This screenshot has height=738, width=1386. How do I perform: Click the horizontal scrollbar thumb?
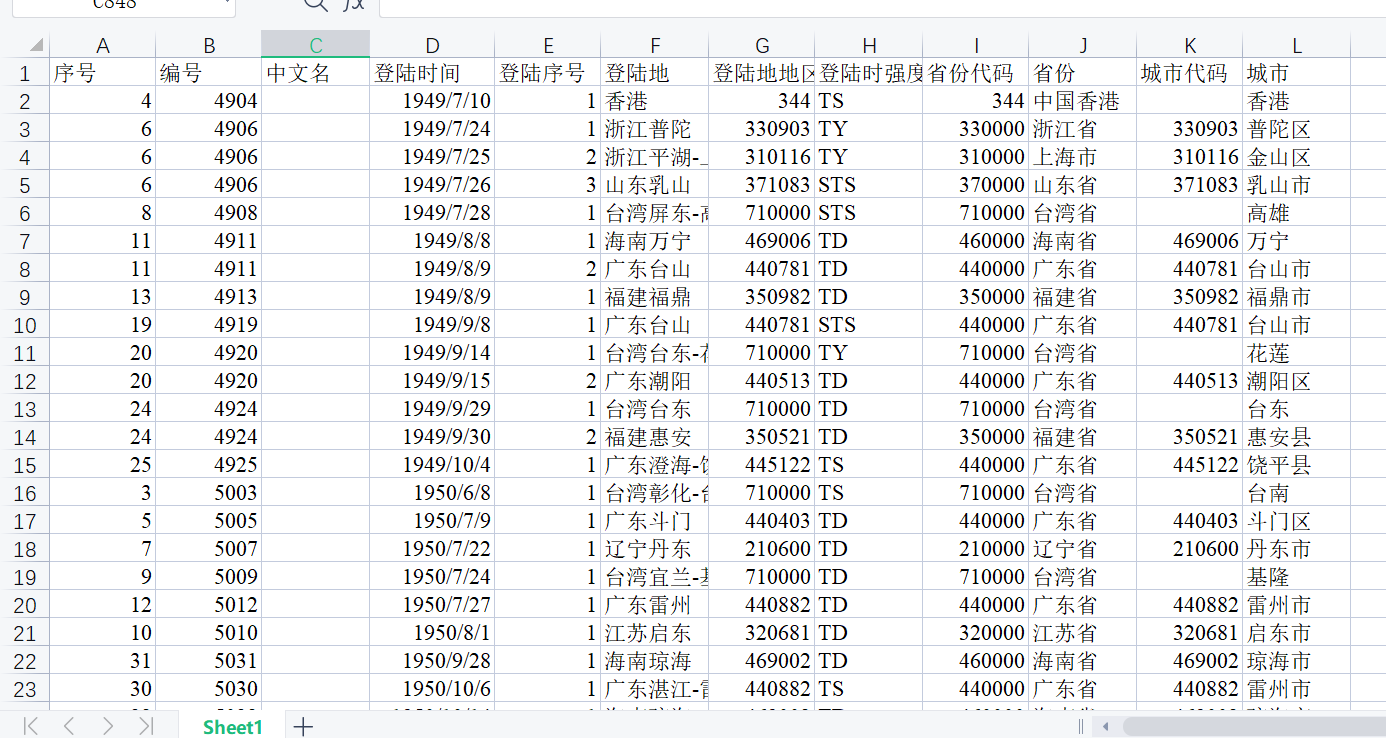1254,726
